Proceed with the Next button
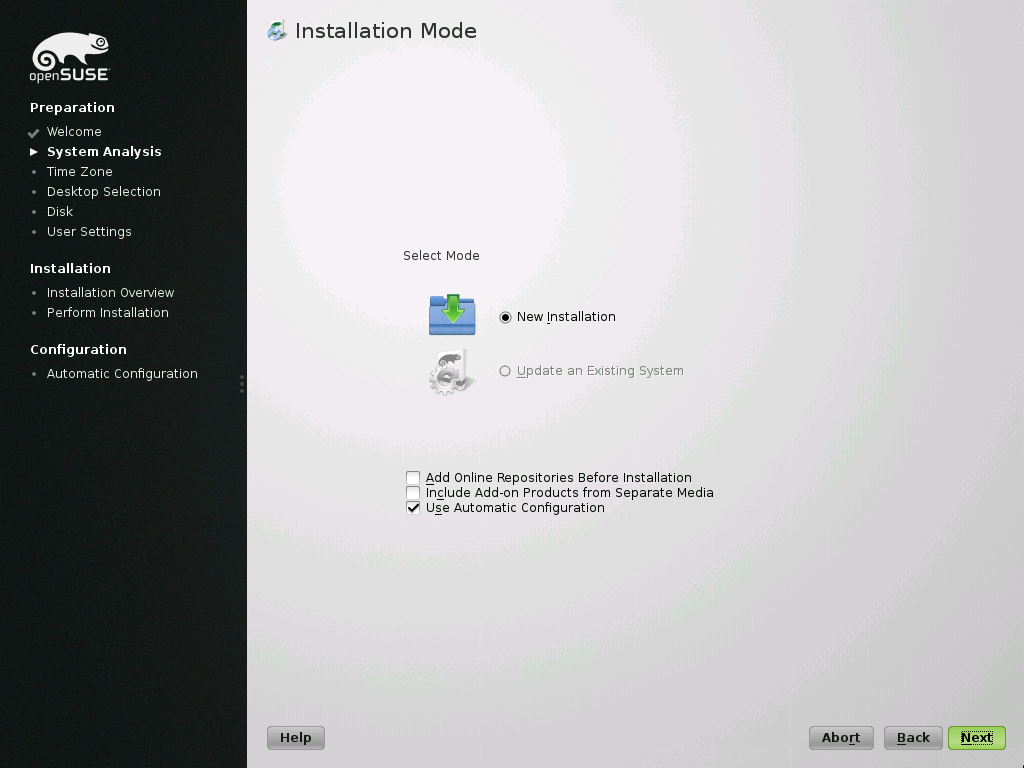The image size is (1024, 768). click(977, 738)
